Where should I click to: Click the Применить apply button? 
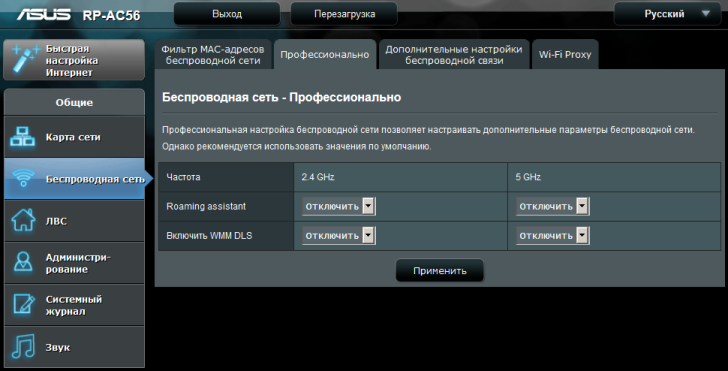point(439,271)
